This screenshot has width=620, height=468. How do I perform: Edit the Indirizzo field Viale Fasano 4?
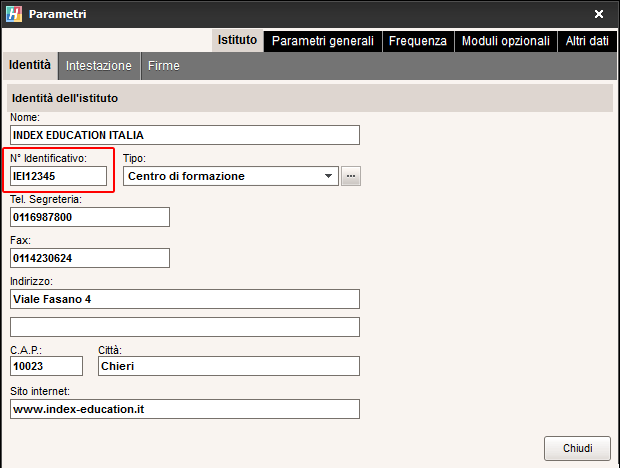pos(185,299)
